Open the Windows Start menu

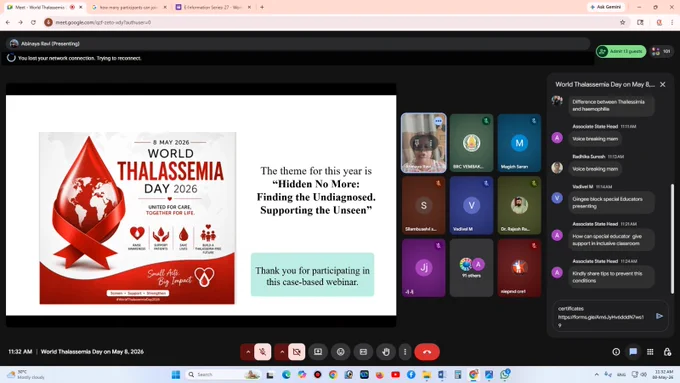coord(176,375)
